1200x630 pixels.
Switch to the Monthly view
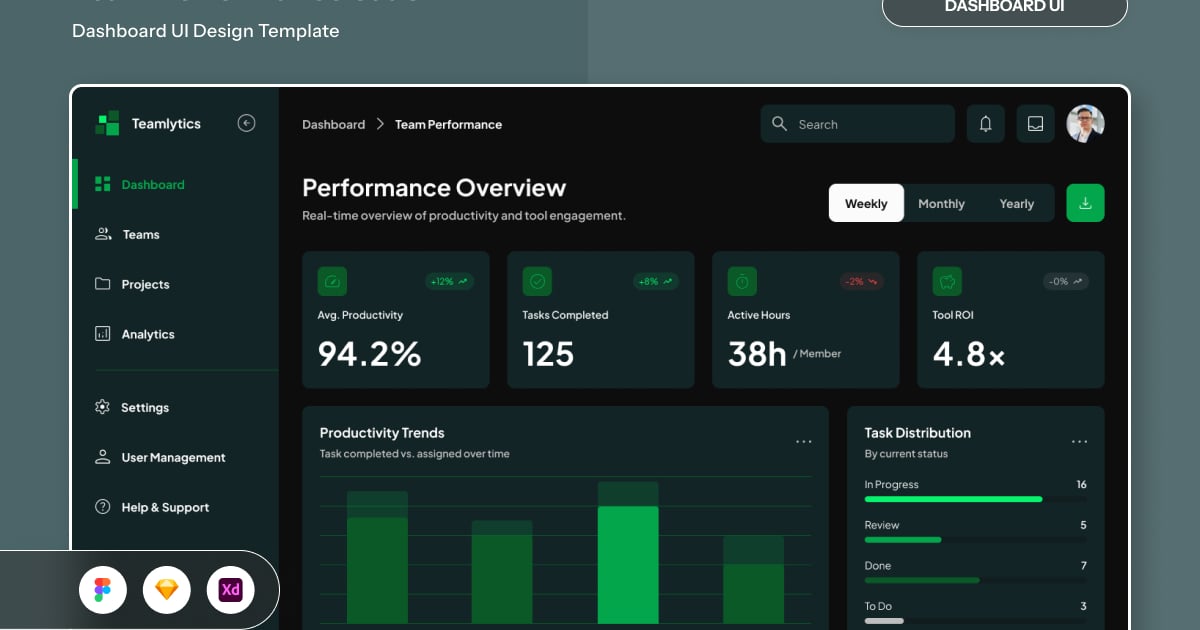pyautogui.click(x=941, y=203)
